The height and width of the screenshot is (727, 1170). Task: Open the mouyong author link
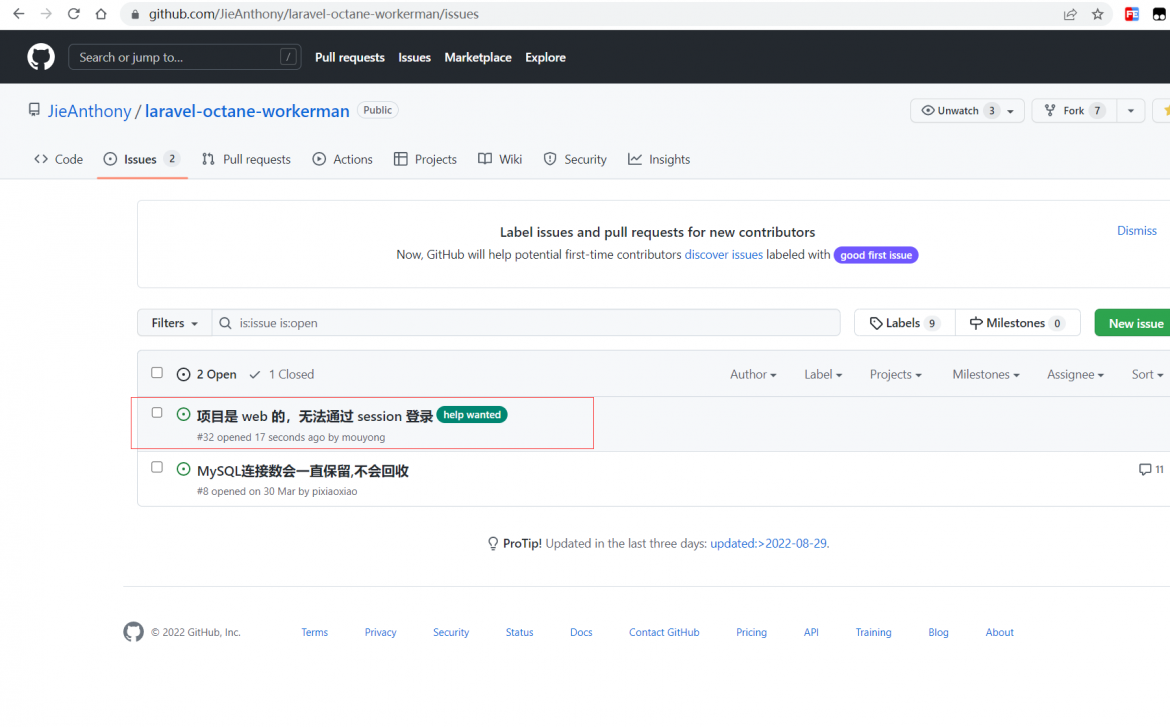tap(363, 437)
